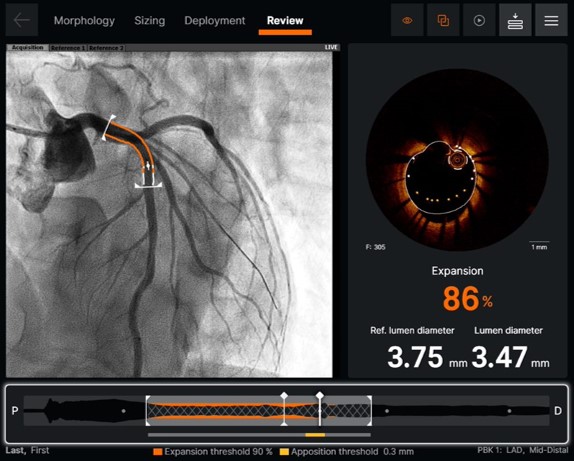Click the Apposition threshold 0.3 mm label
Screen dimensions: 574x461
click(353, 452)
